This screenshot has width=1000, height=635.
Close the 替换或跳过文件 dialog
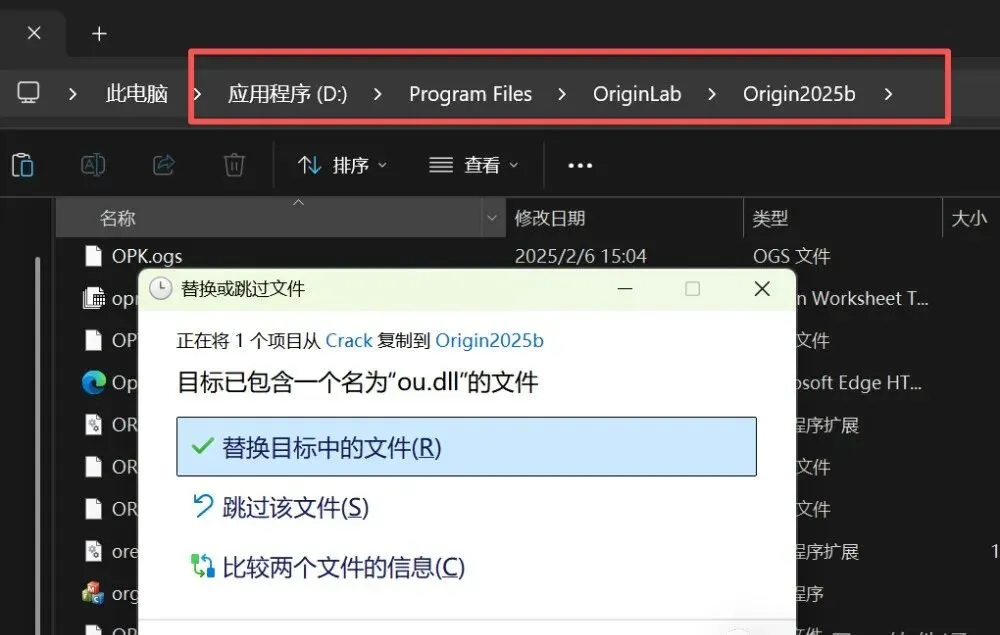coord(762,289)
